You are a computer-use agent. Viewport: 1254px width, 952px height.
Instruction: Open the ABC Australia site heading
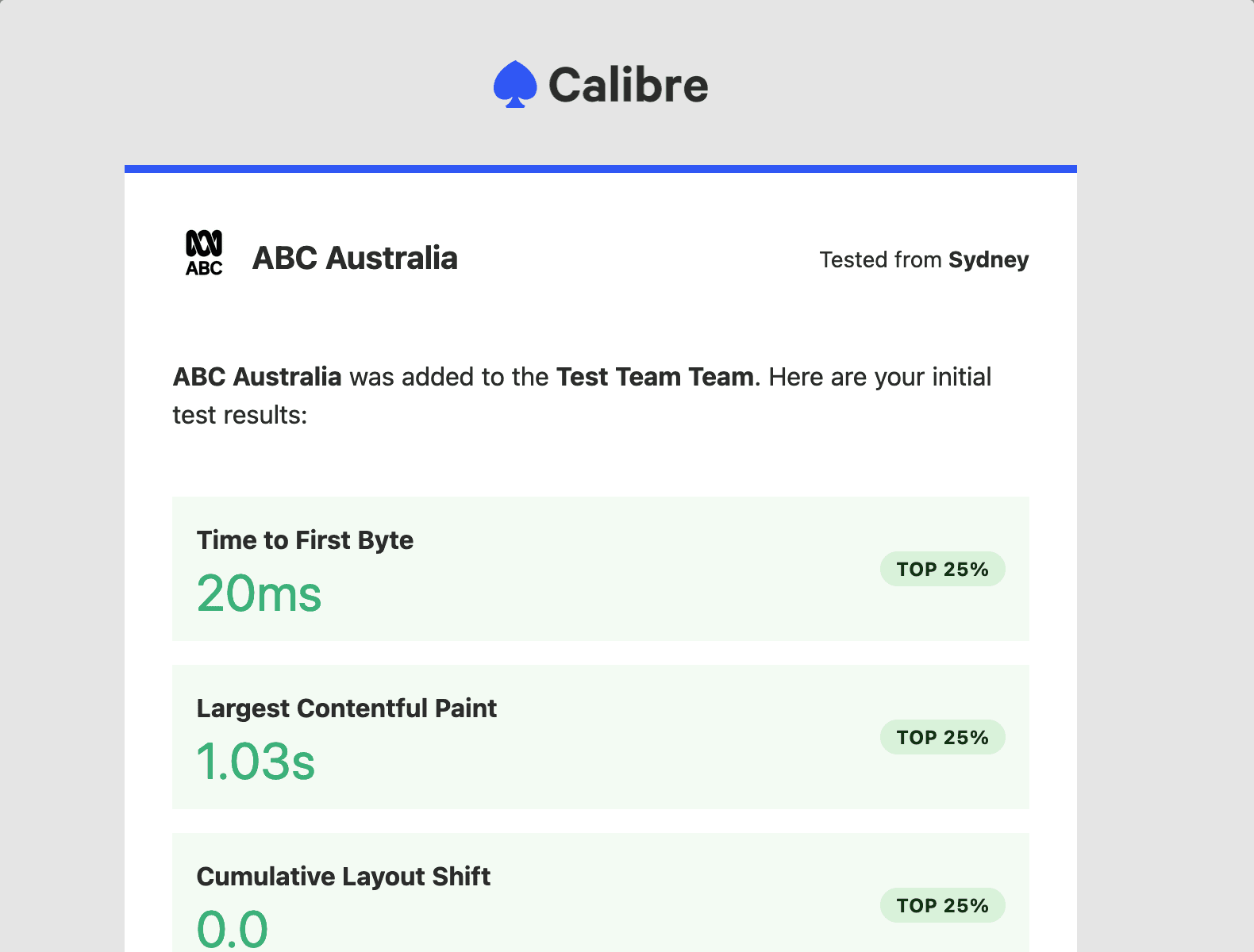pyautogui.click(x=355, y=259)
